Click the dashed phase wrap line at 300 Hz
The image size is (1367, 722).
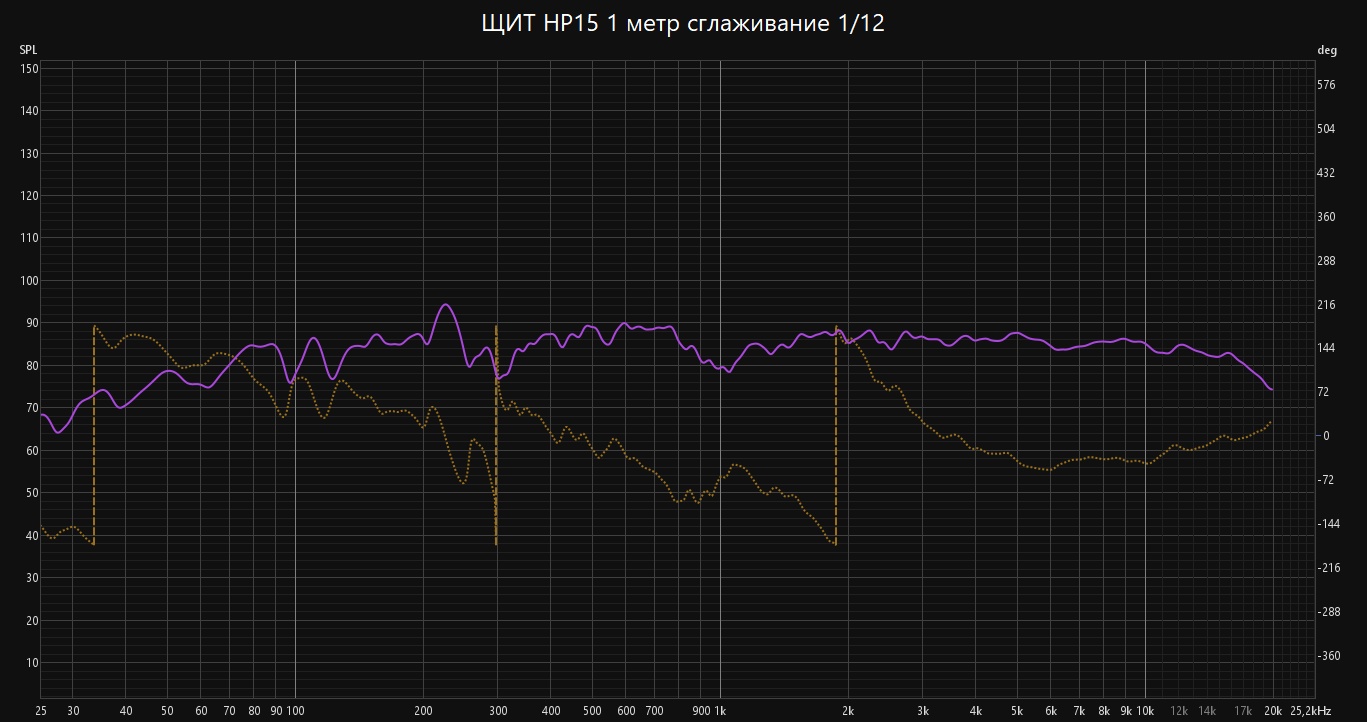496,435
